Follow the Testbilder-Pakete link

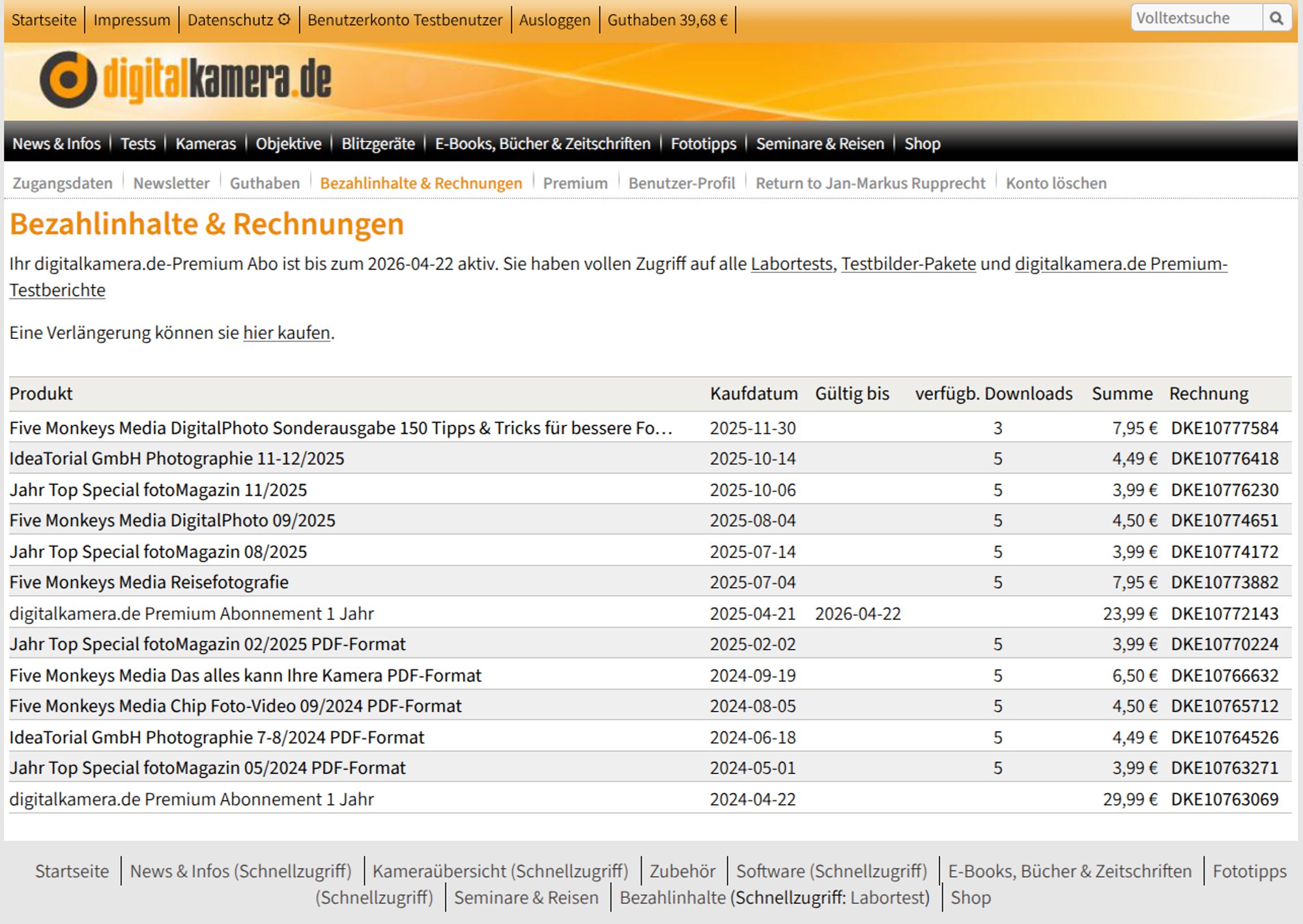908,264
